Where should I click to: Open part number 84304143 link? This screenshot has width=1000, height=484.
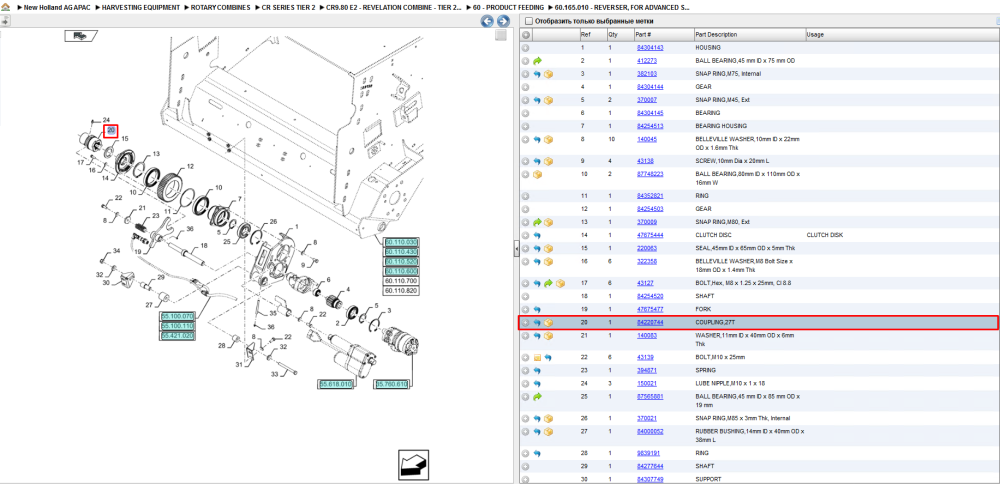(x=650, y=48)
